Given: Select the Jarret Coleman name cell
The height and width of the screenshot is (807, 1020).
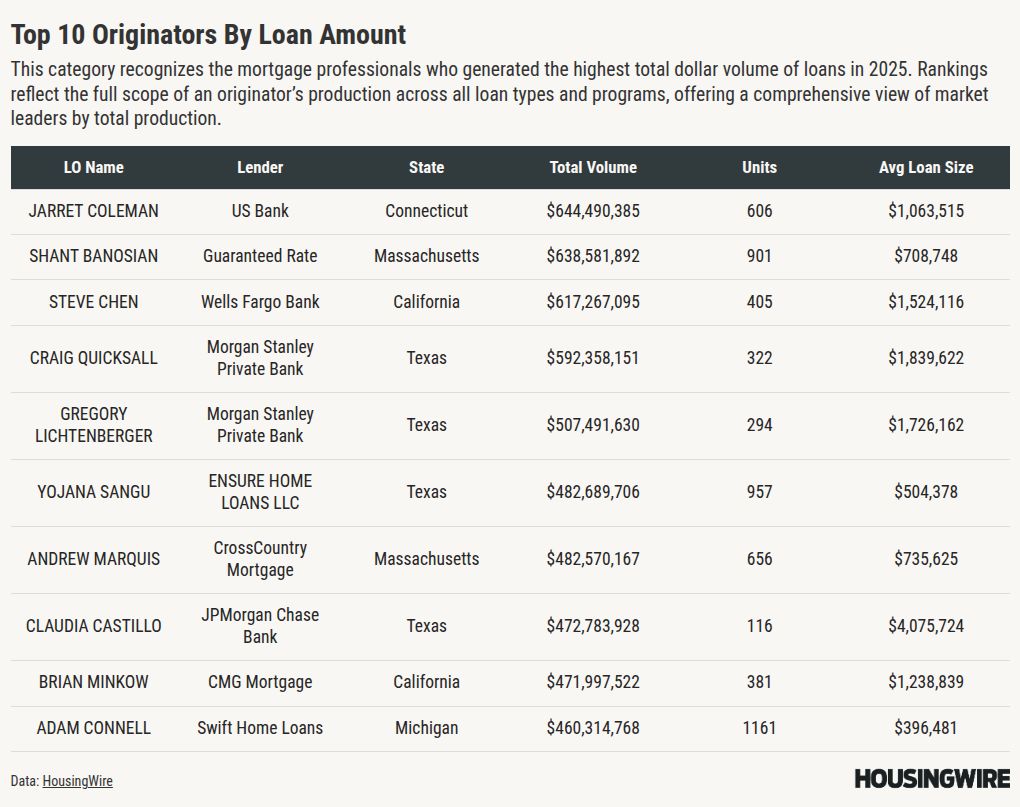Looking at the screenshot, I should pyautogui.click(x=94, y=211).
